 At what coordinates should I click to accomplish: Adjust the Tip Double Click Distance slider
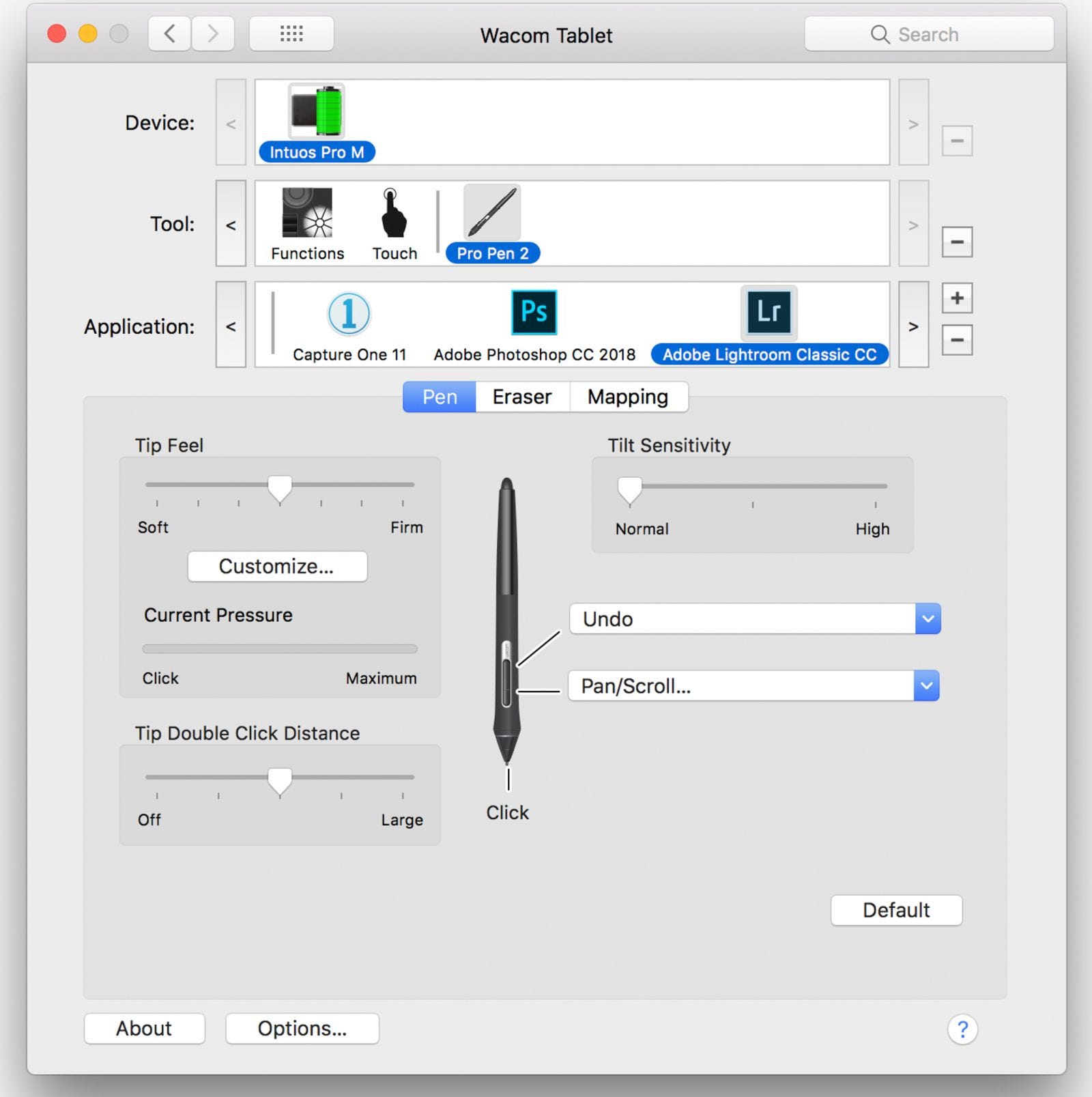pos(280,781)
